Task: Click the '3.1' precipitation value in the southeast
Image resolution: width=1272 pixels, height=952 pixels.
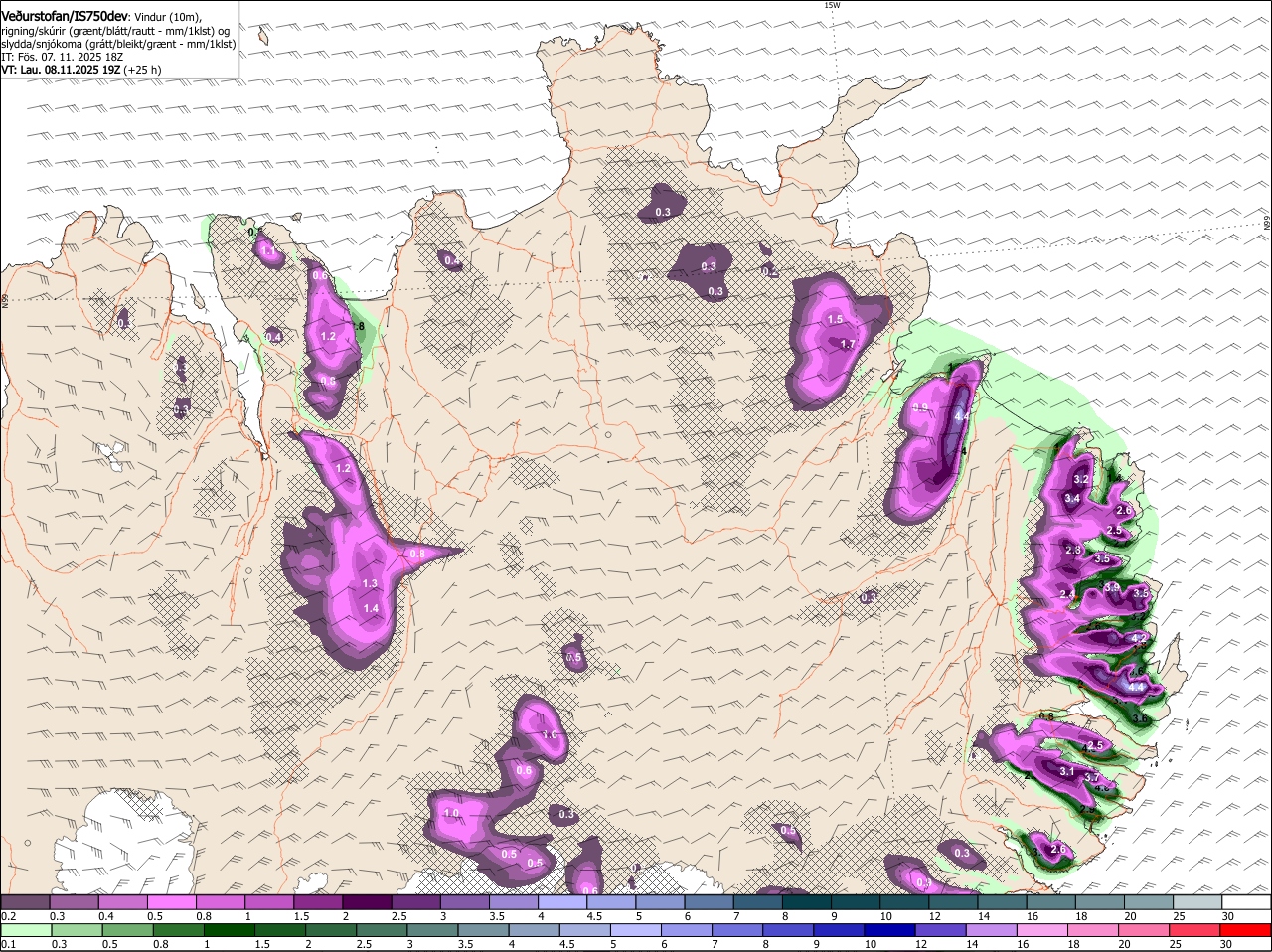Action: 1068,771
